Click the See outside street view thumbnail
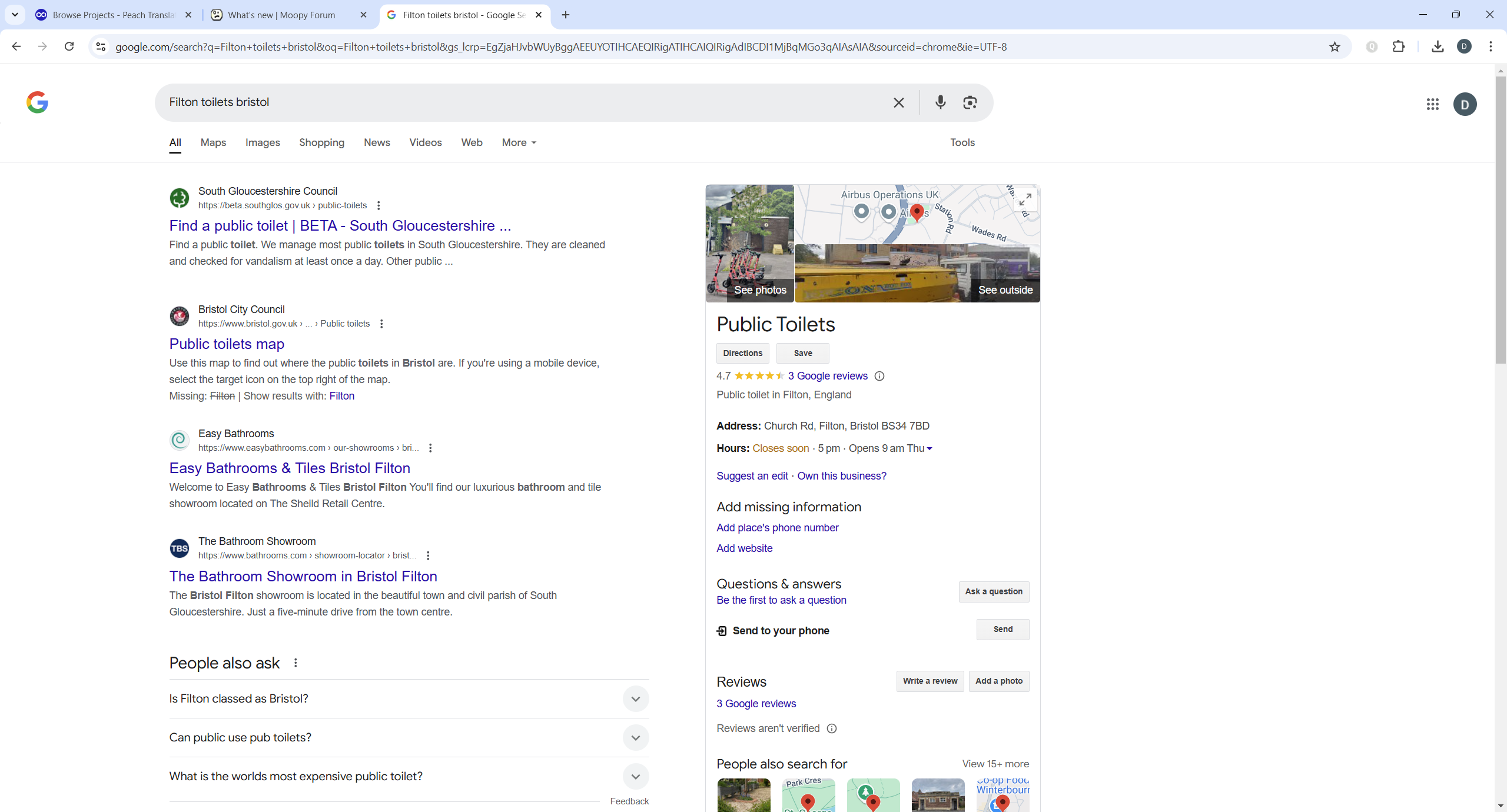 tap(917, 274)
